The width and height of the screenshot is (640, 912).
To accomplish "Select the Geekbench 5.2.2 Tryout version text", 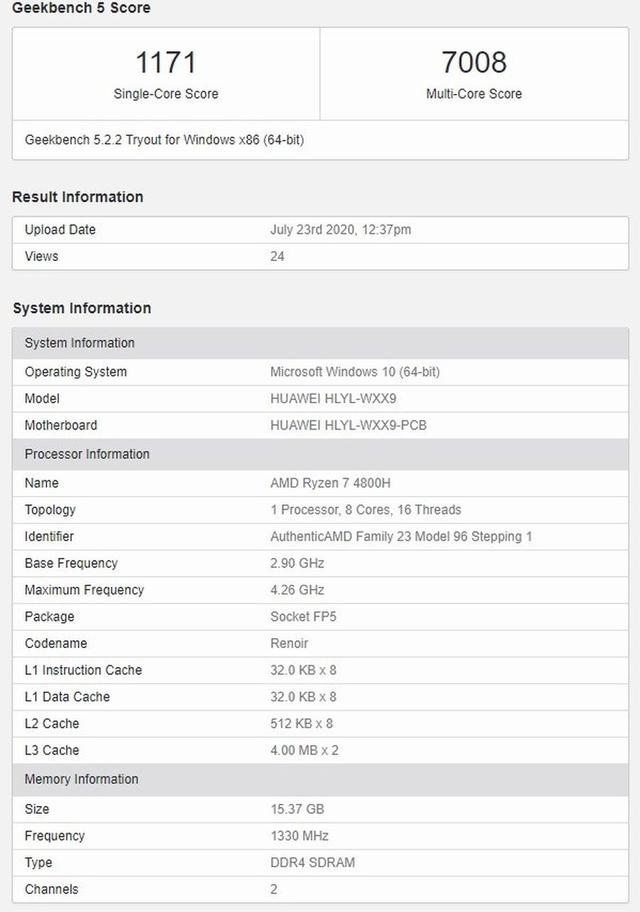I will click(x=164, y=140).
